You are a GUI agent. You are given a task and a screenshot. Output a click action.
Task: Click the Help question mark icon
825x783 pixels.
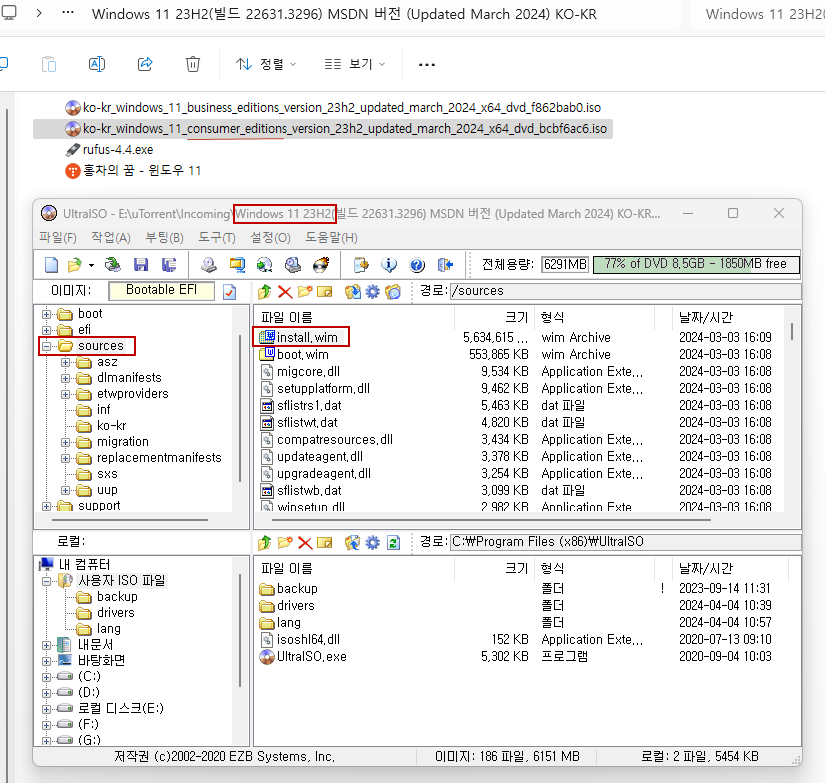click(x=417, y=265)
